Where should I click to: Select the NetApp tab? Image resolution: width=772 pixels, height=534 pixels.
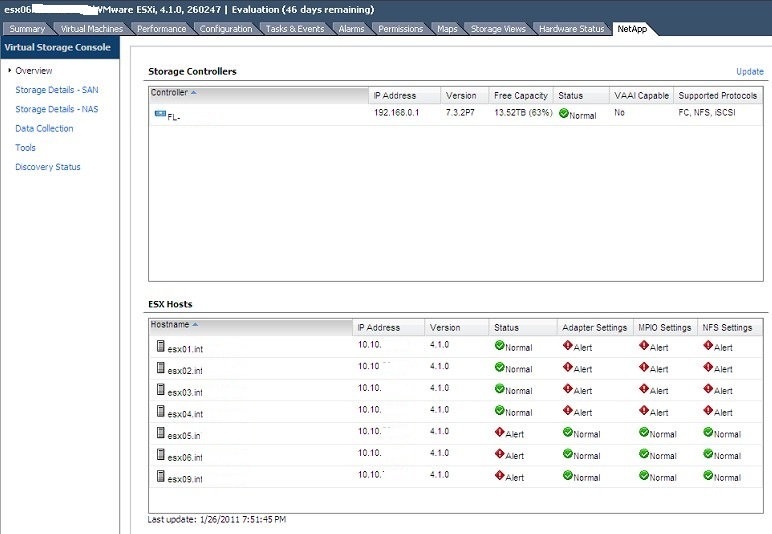[632, 29]
